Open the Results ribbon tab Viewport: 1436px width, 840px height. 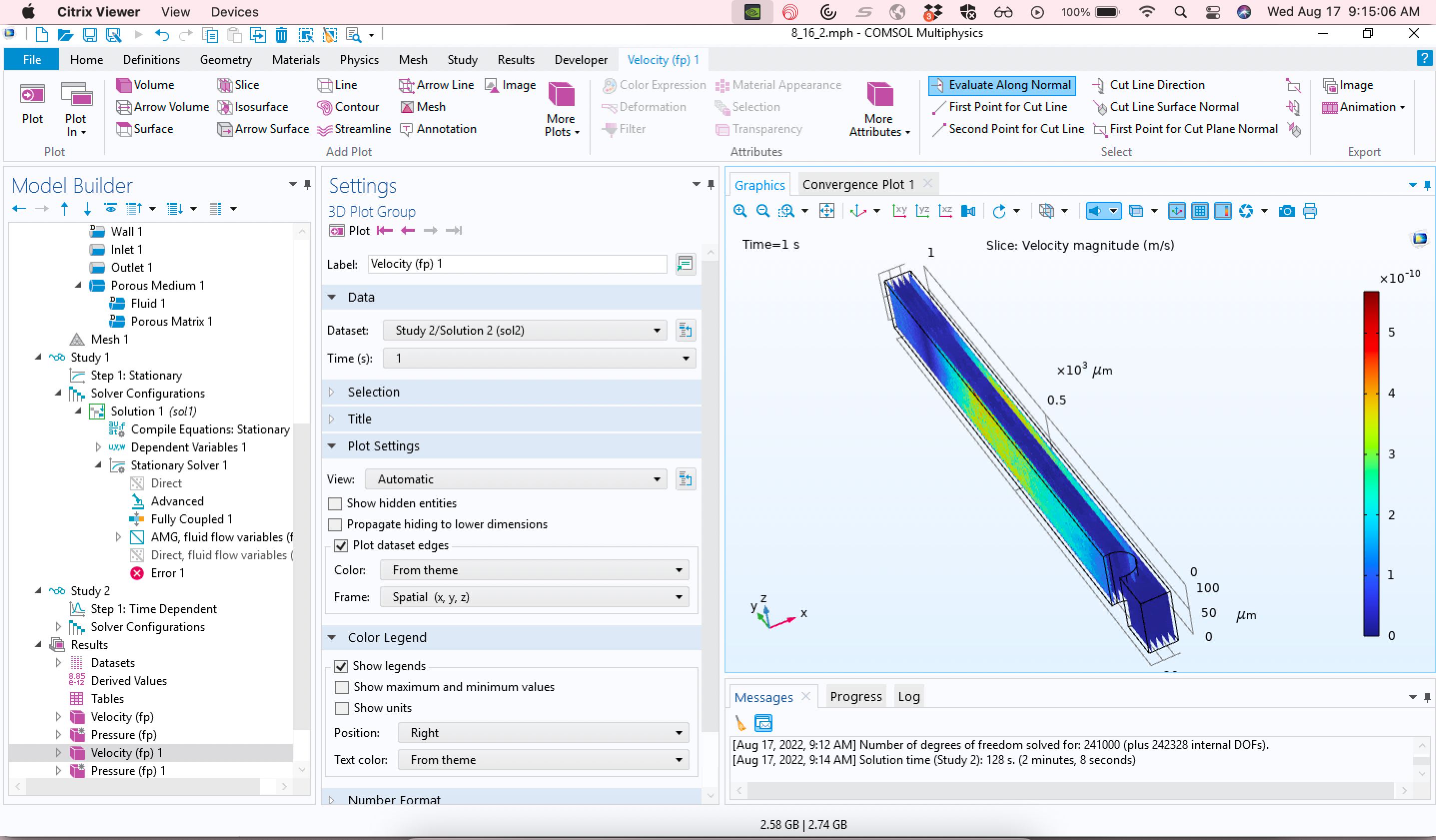pyautogui.click(x=515, y=60)
